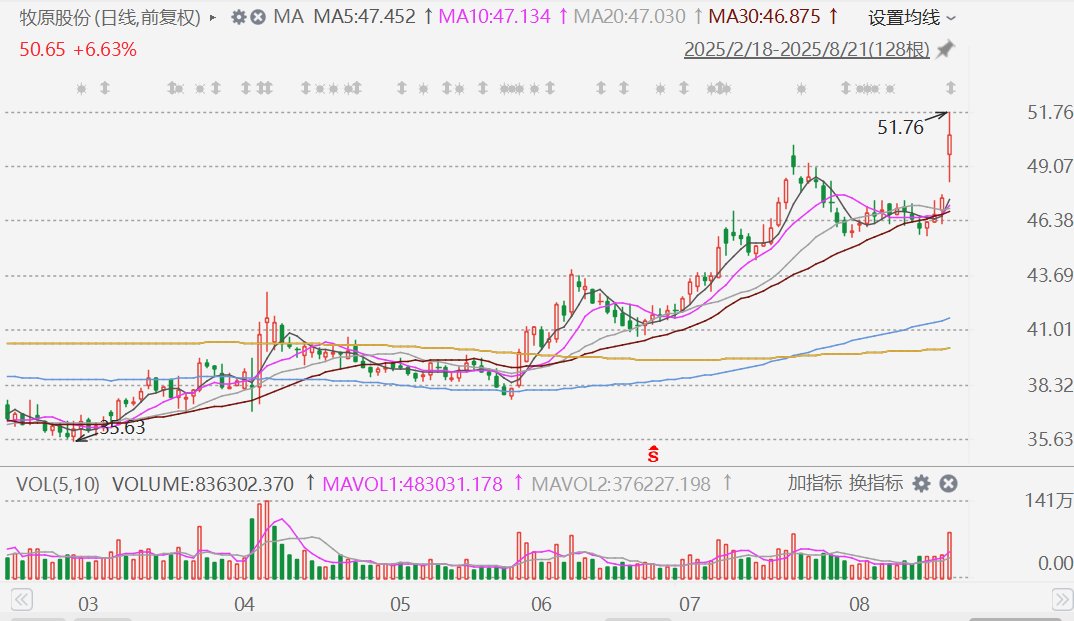This screenshot has height=621, width=1074.
Task: Go to later data with right double-arrow
Action: 1062,600
